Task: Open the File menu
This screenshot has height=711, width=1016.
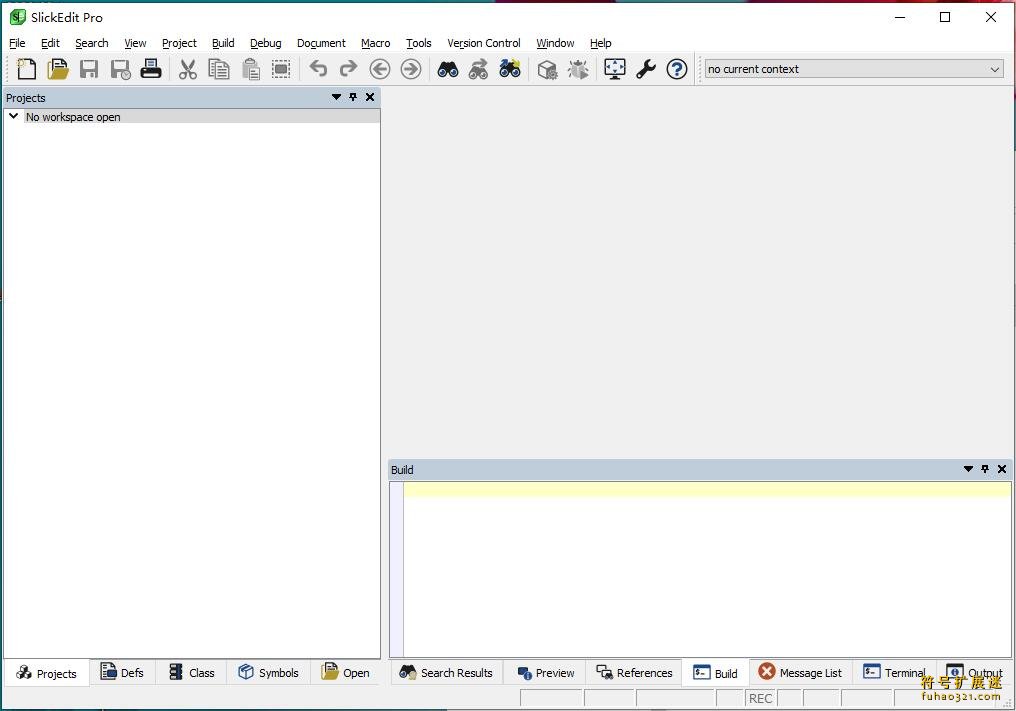Action: (17, 43)
